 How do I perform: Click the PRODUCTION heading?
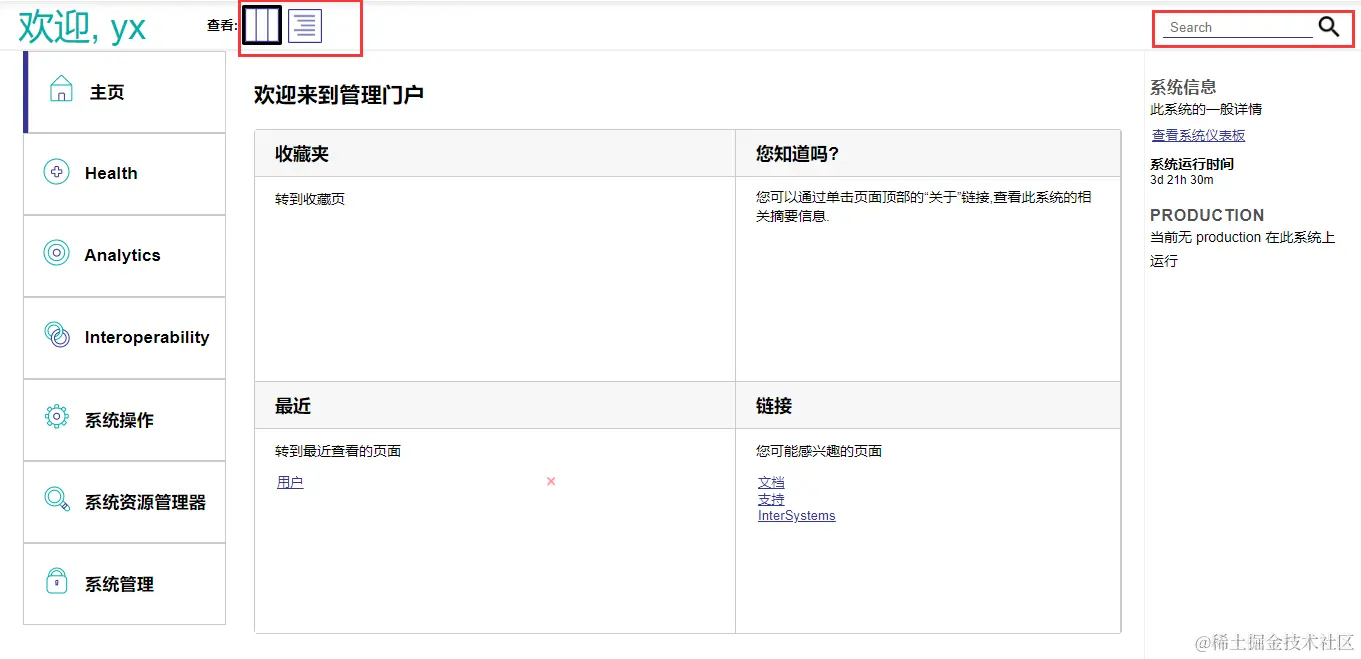tap(1207, 215)
